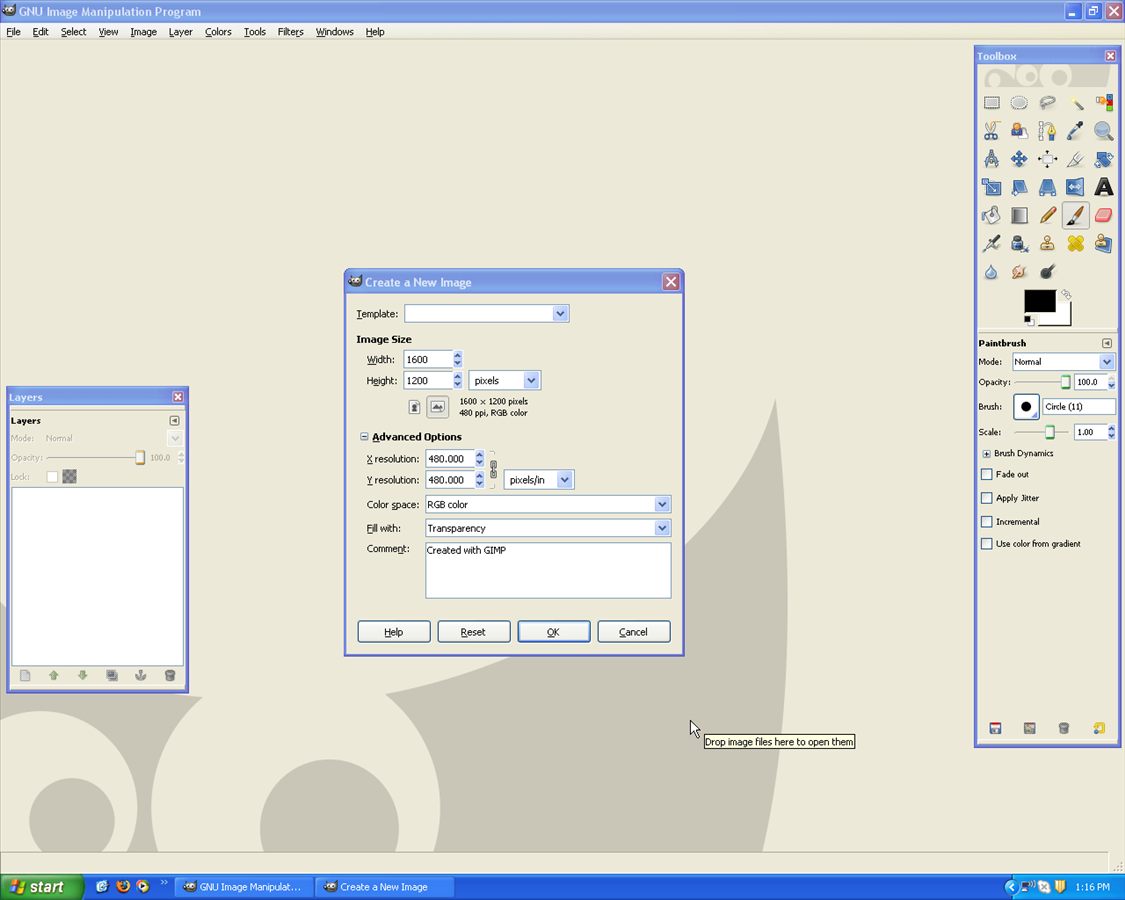This screenshot has width=1125, height=900.
Task: Select the Heal tool
Action: (x=1075, y=243)
